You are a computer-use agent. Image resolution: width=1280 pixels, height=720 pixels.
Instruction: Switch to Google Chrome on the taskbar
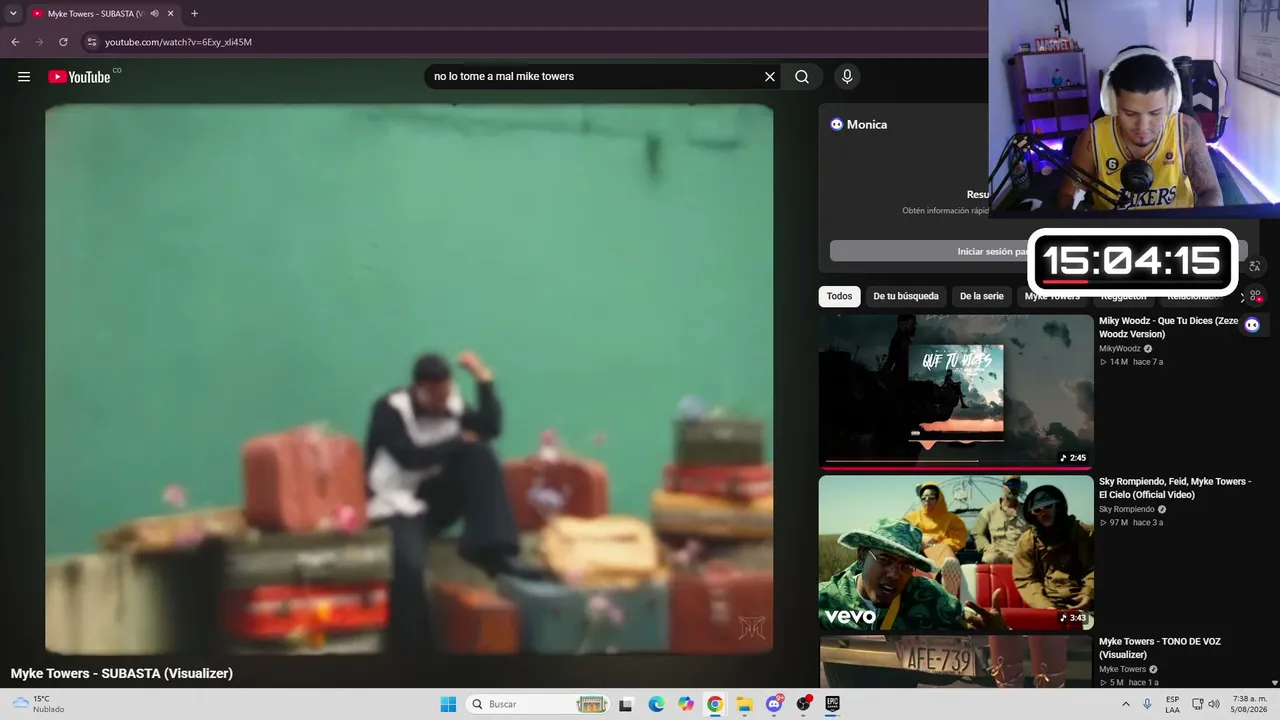pyautogui.click(x=715, y=704)
